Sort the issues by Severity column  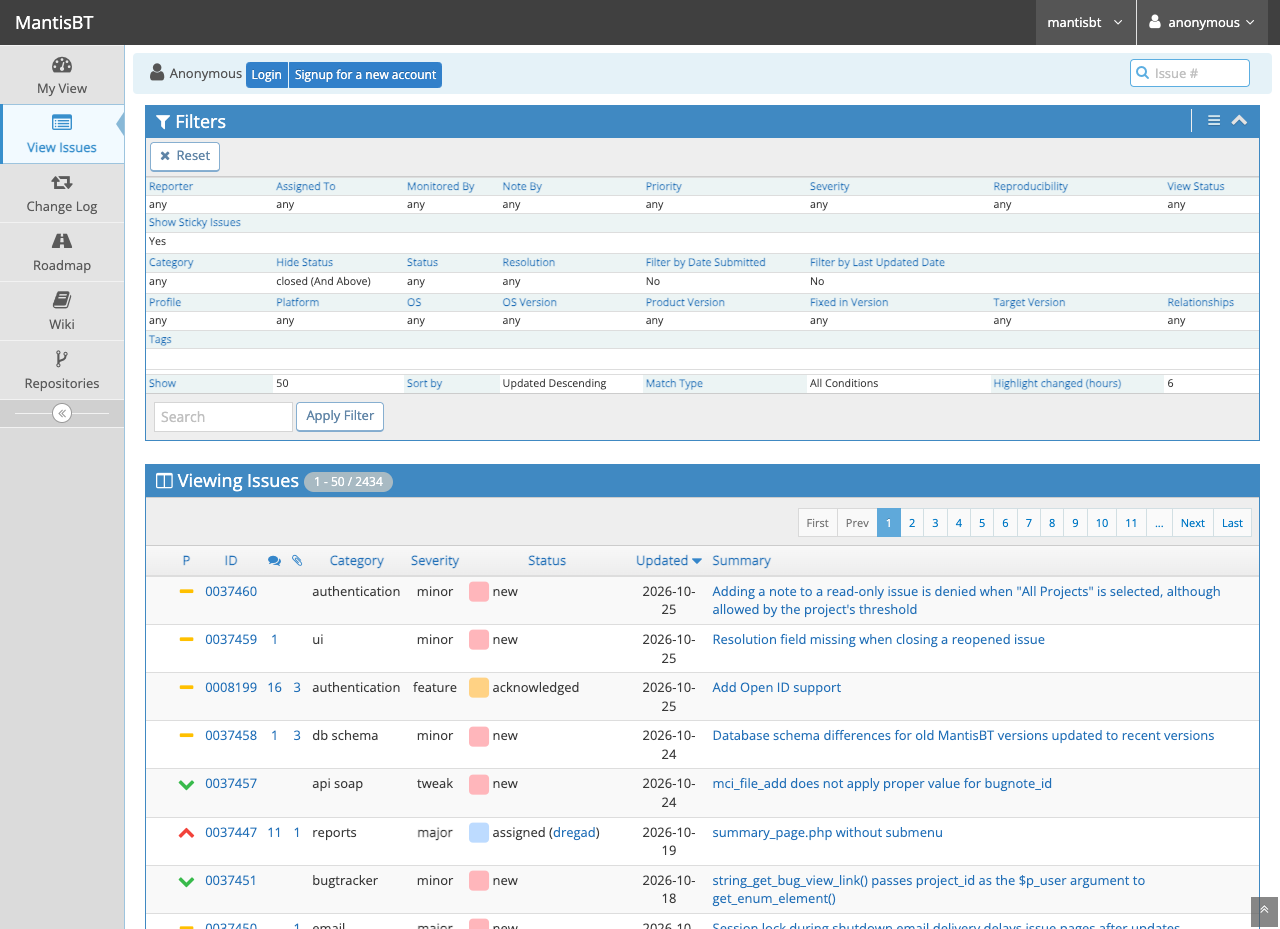coord(435,561)
